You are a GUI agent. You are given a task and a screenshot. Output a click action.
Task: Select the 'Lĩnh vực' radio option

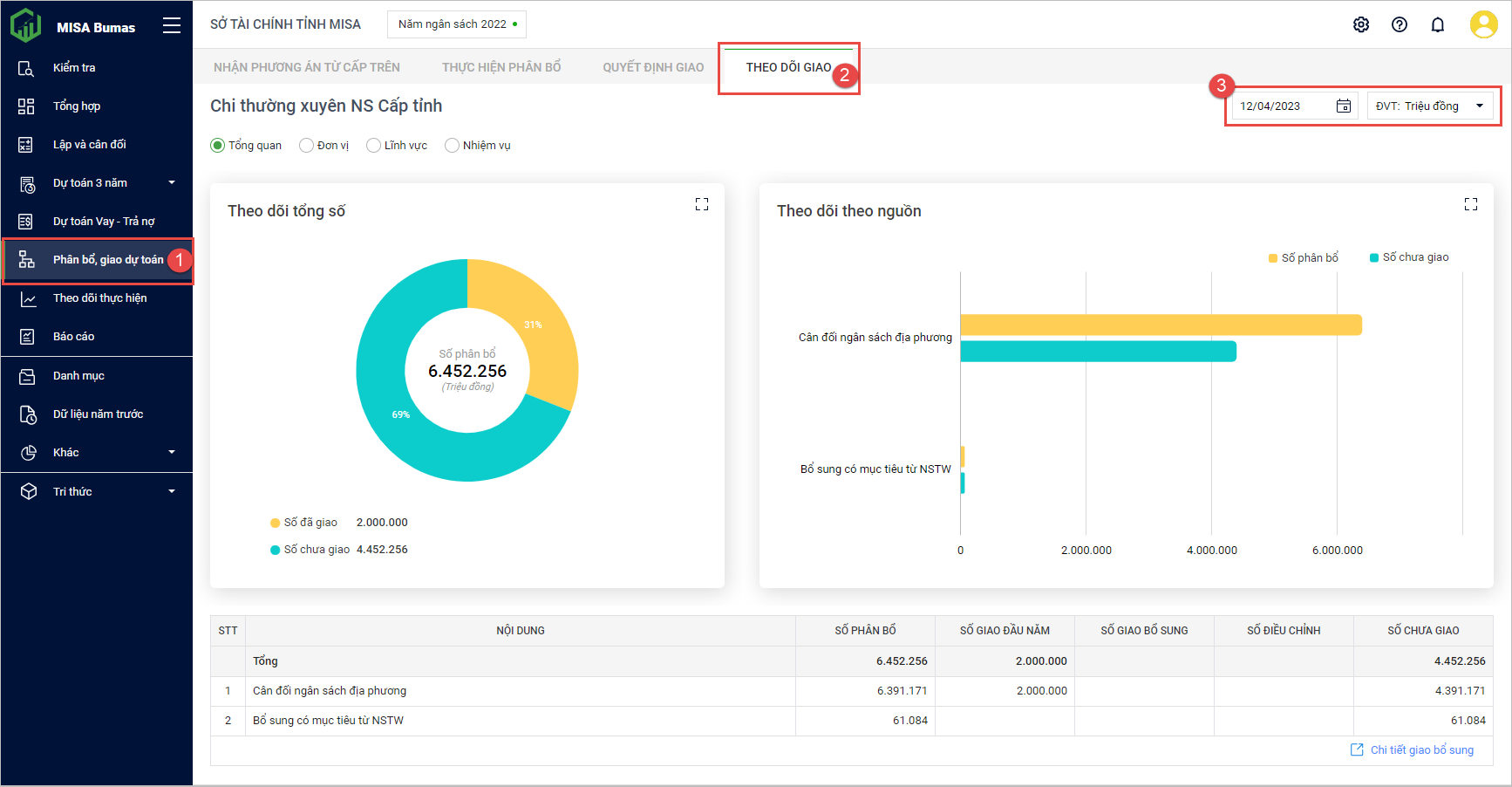373,146
